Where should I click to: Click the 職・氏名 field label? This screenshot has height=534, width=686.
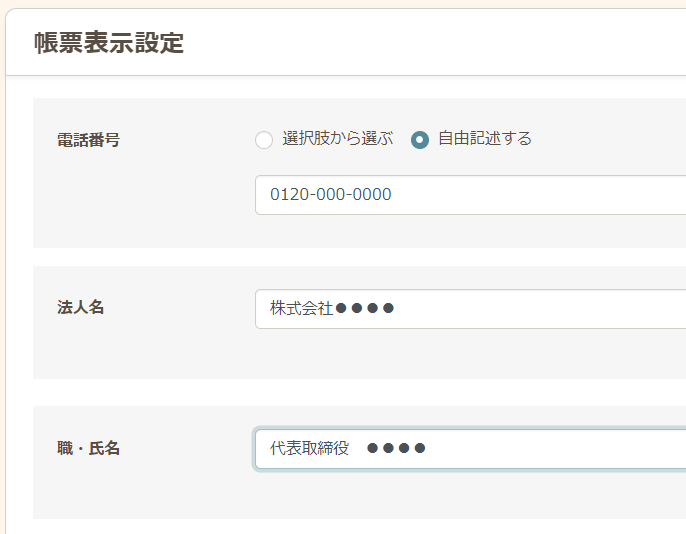[89, 448]
